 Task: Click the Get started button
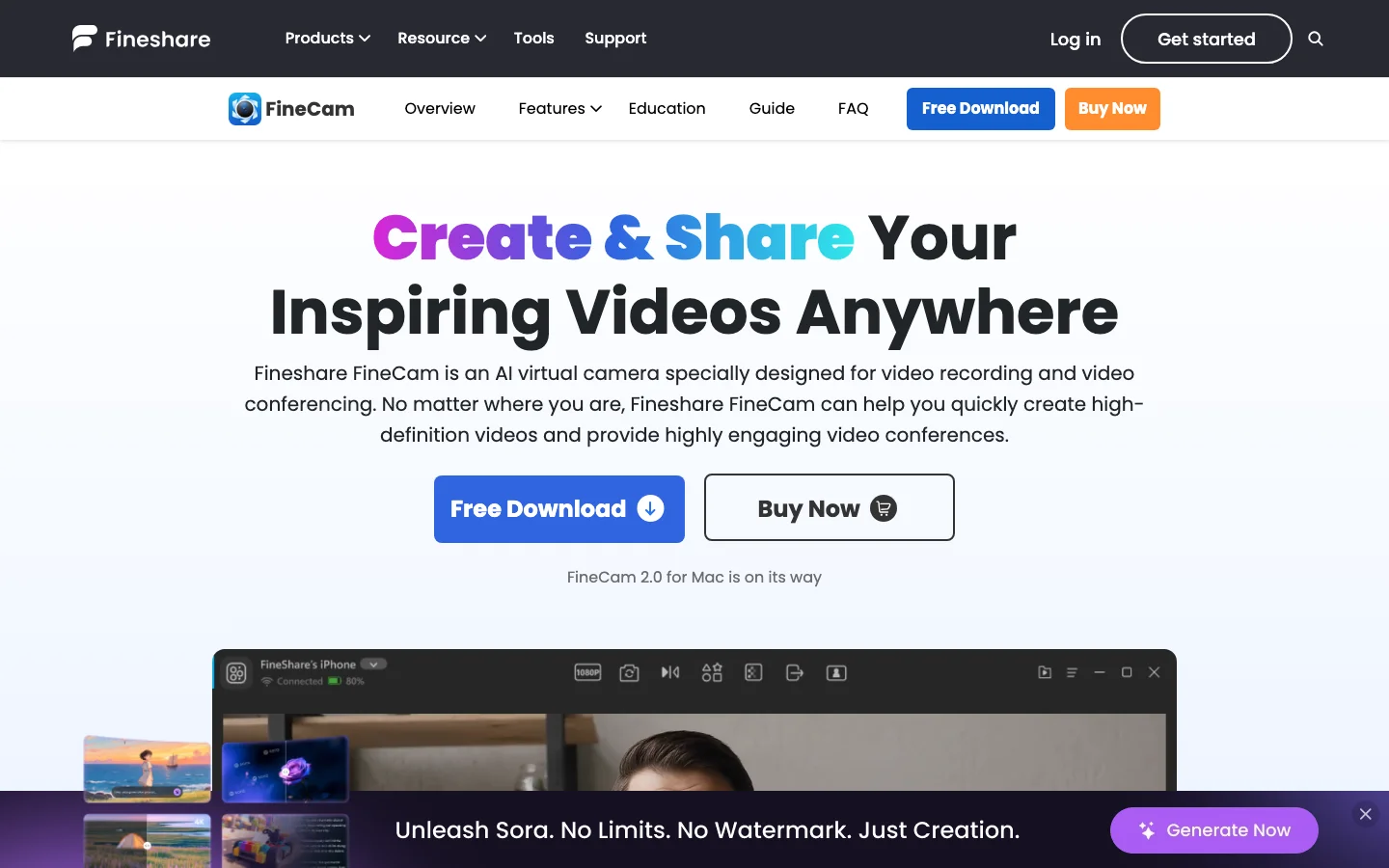(1207, 39)
